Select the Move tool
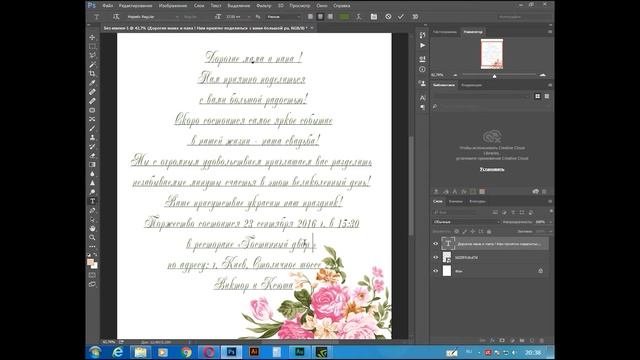This screenshot has width=640, height=360. coord(92,38)
